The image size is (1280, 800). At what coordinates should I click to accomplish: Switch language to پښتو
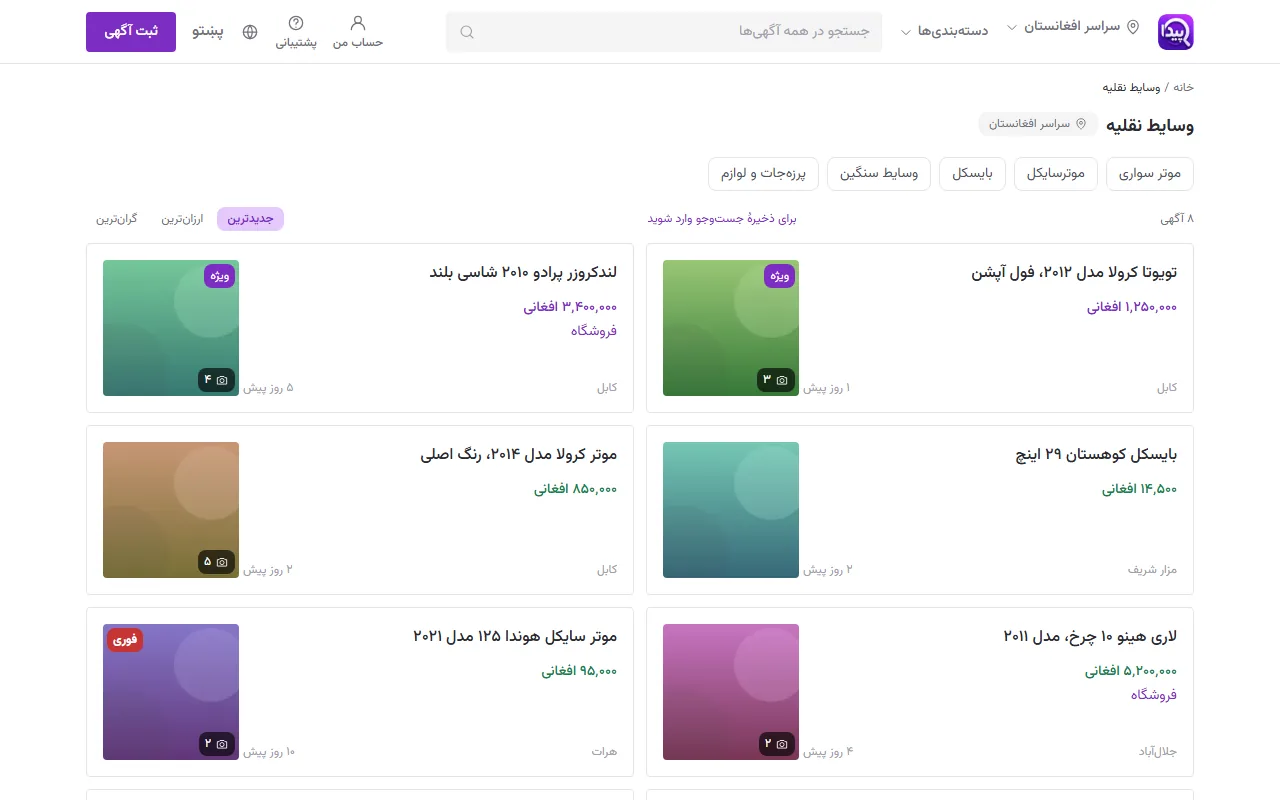click(208, 32)
